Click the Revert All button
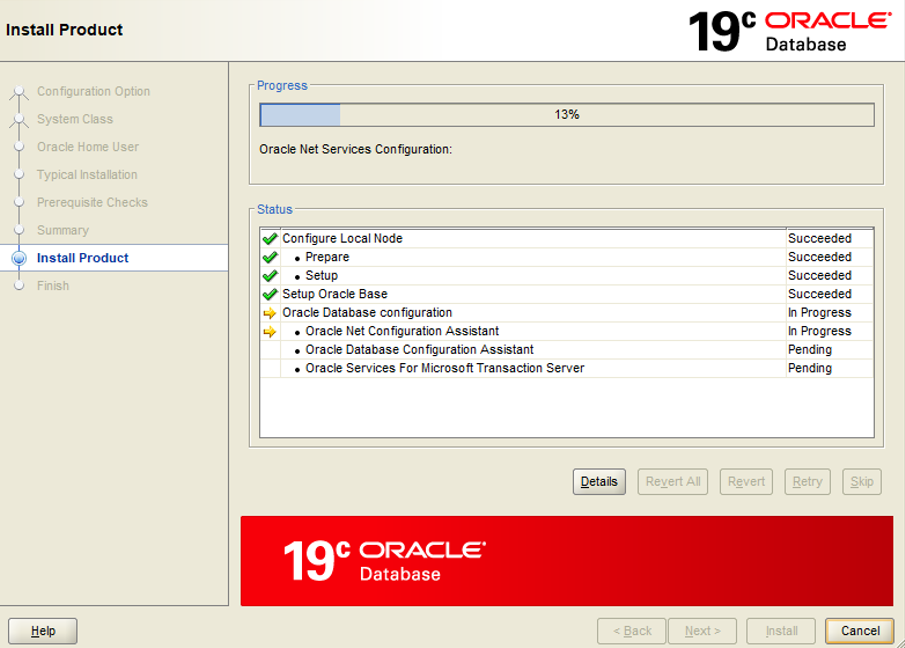Image resolution: width=905 pixels, height=648 pixels. [x=672, y=481]
